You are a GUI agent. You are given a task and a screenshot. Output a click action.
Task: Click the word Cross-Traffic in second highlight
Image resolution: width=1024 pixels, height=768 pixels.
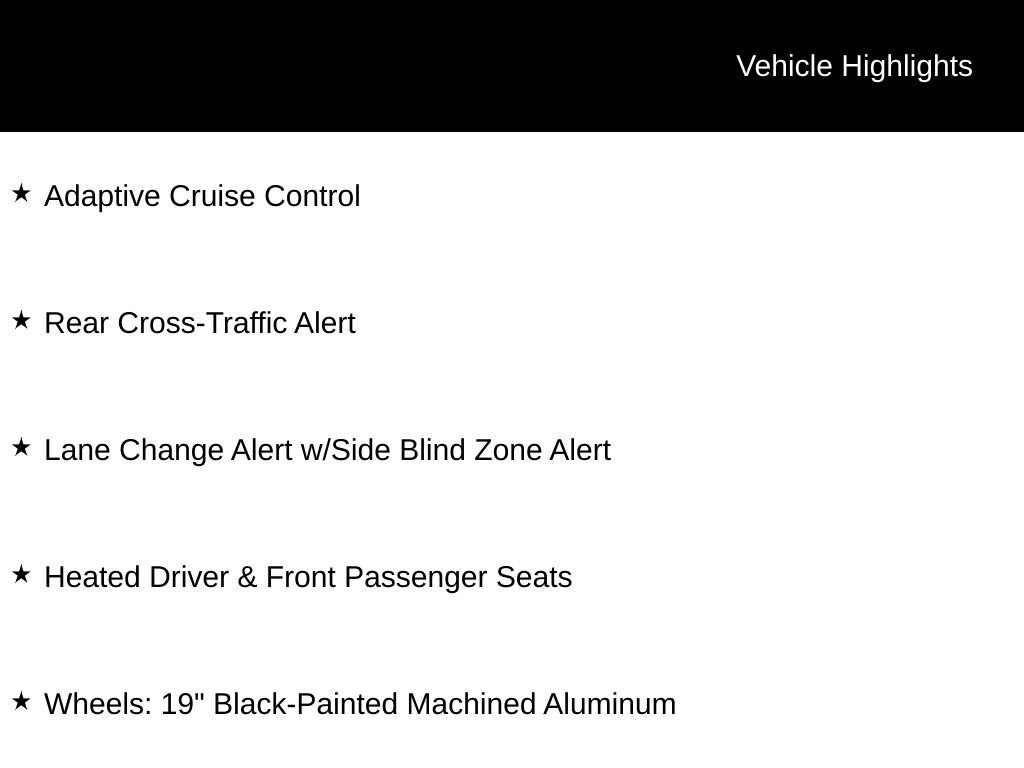point(201,323)
